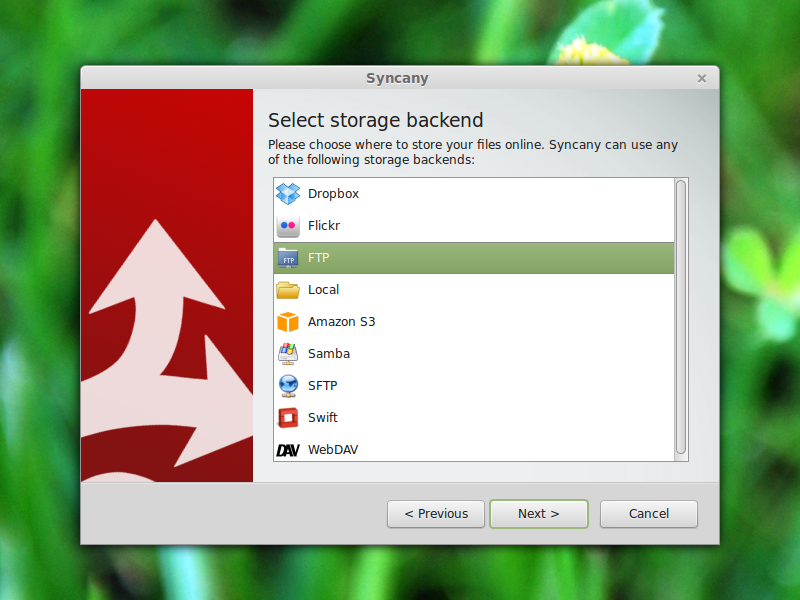Choose the Flickr backend label
800x600 pixels.
click(323, 226)
